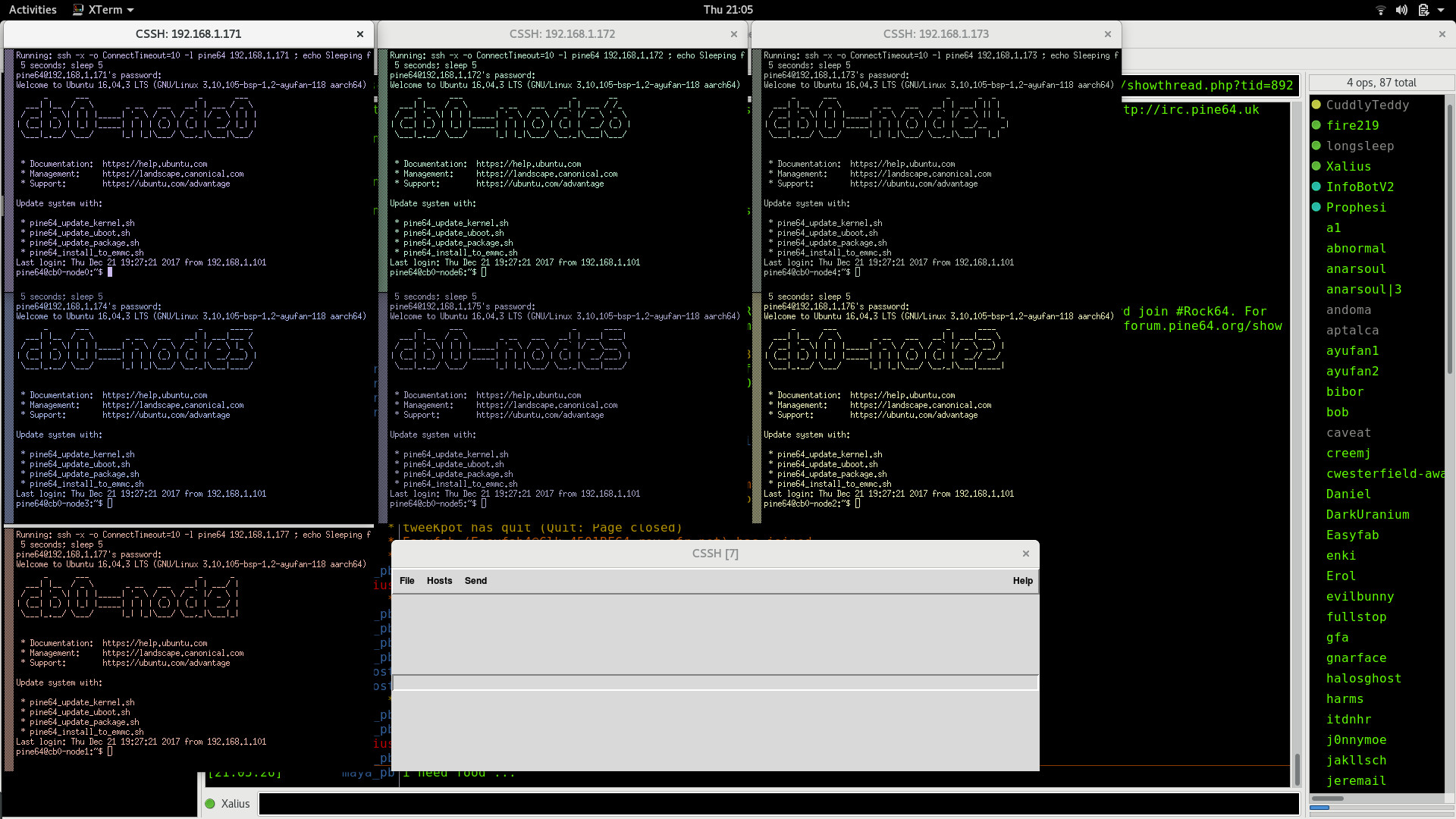Open the Activities overview
Viewport: 1456px width, 819px height.
(x=33, y=10)
